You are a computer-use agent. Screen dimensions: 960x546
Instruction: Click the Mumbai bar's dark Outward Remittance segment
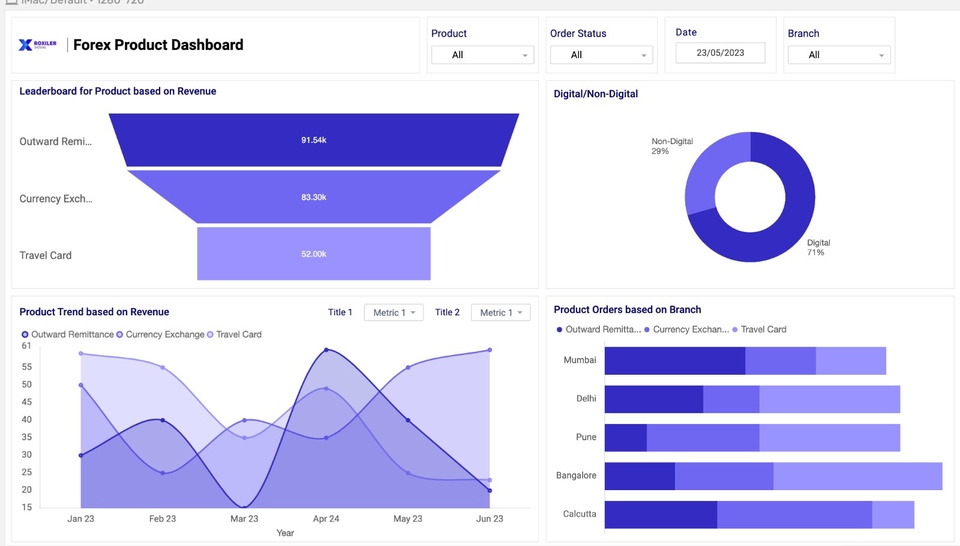(674, 361)
